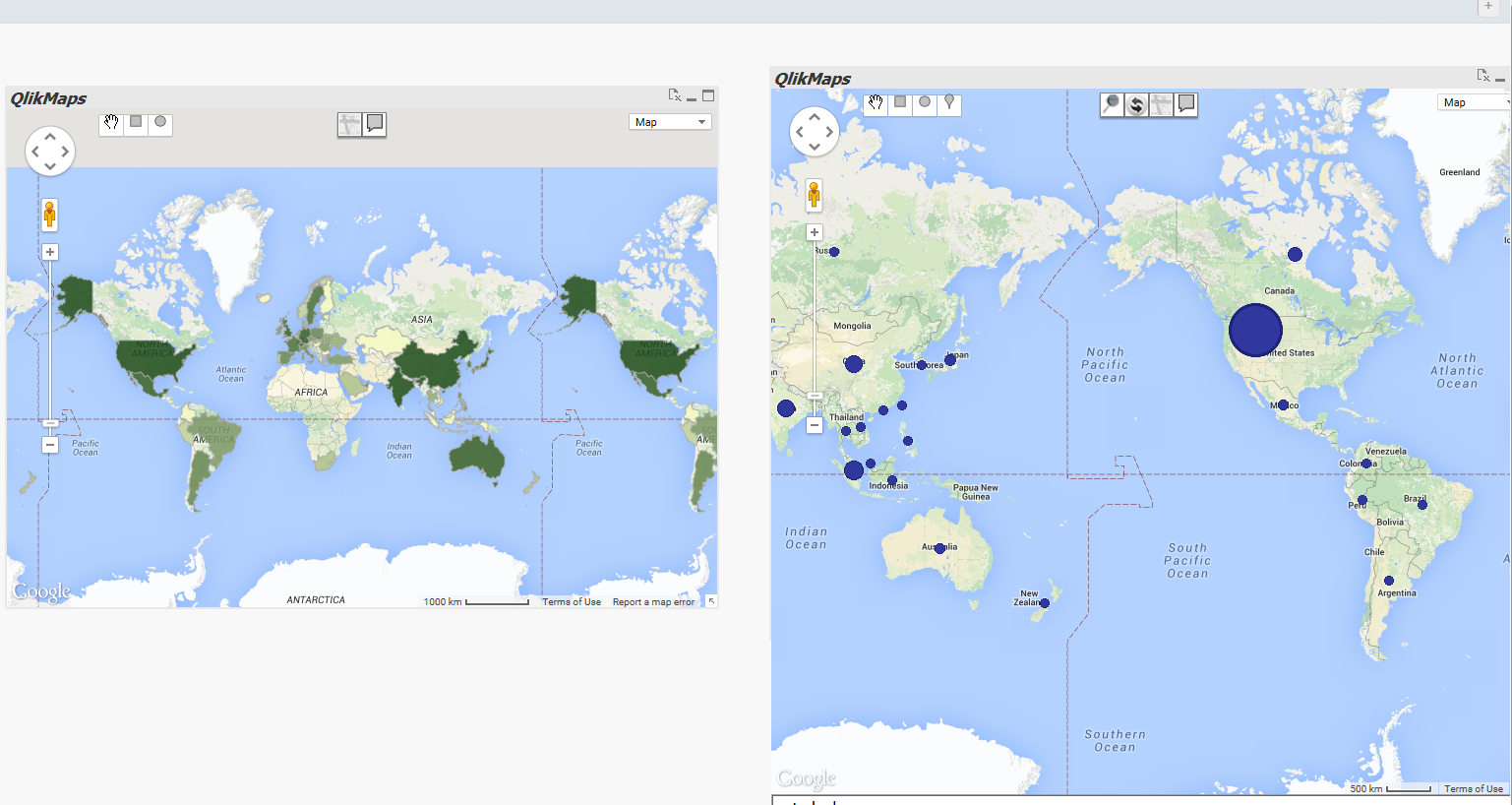Click the Colombia bubble on right map
This screenshot has height=805, width=1512.
click(1366, 463)
